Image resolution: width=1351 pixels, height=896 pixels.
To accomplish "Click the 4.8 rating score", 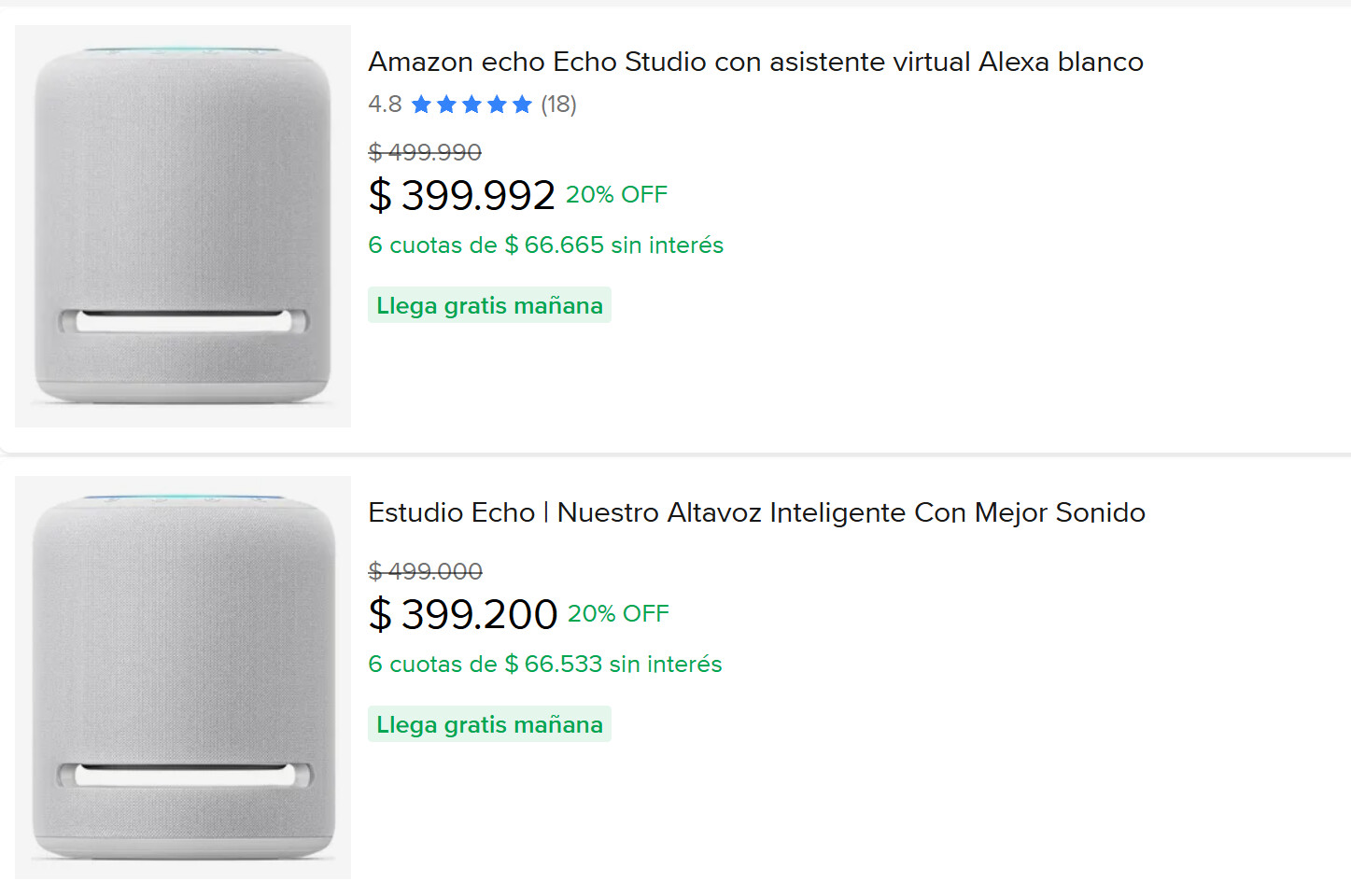I will pyautogui.click(x=385, y=105).
